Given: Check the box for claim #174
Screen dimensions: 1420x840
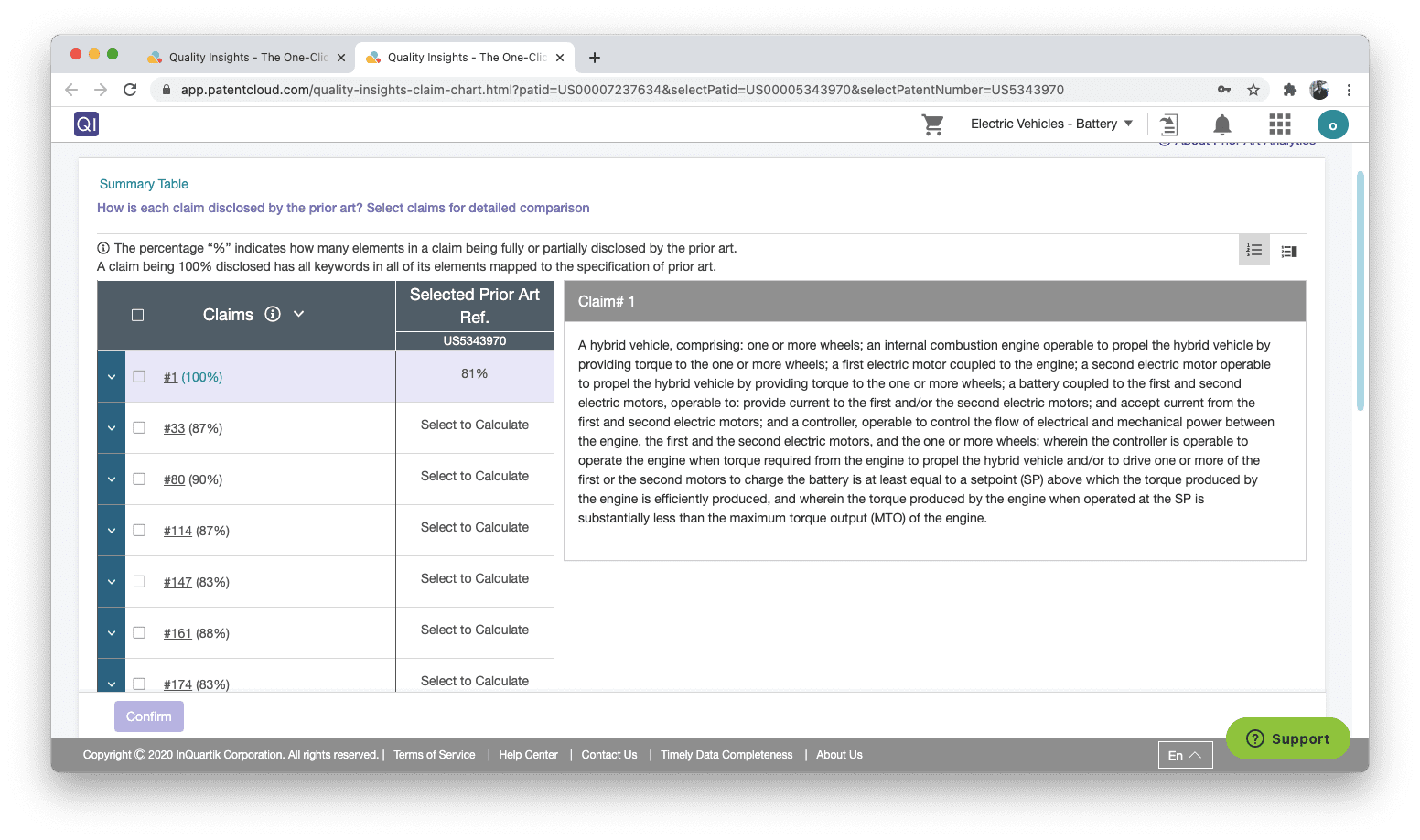Looking at the screenshot, I should click(x=139, y=684).
